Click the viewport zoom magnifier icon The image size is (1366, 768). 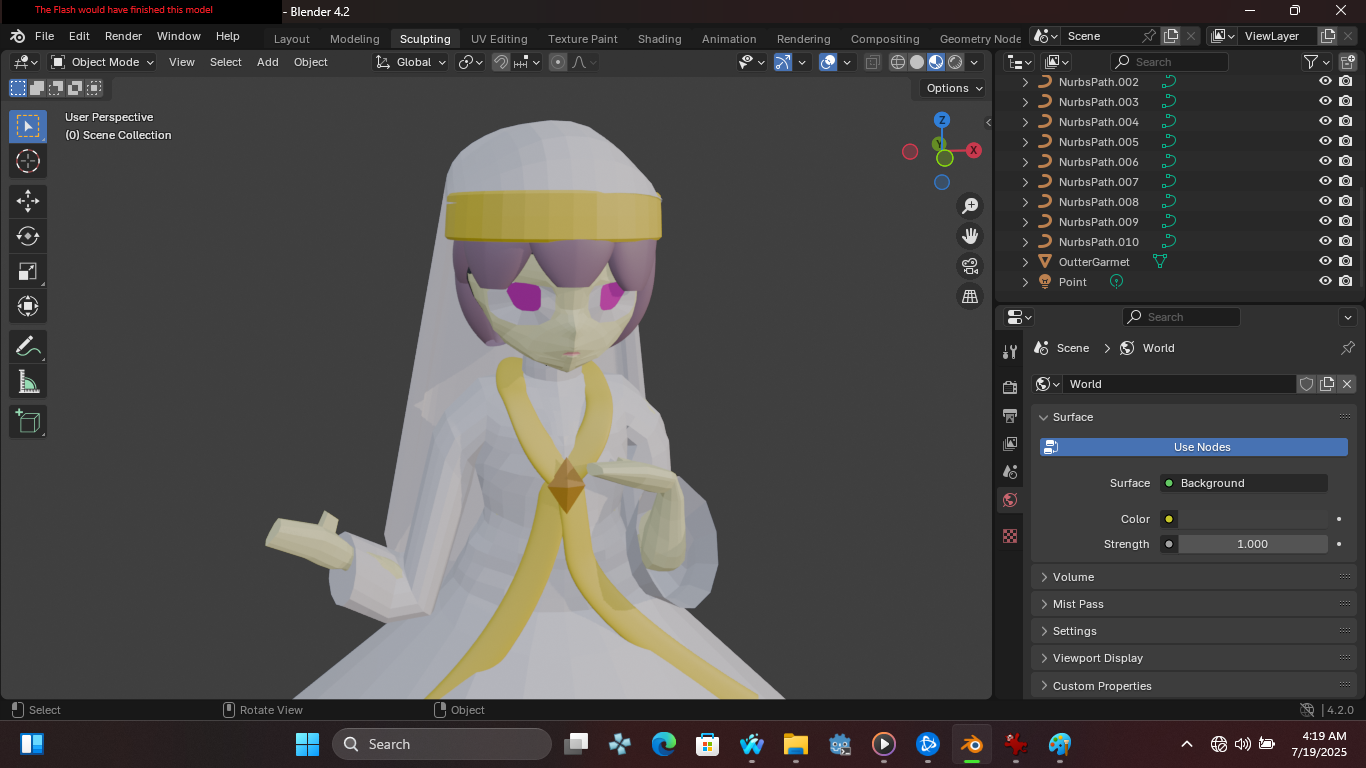point(969,206)
